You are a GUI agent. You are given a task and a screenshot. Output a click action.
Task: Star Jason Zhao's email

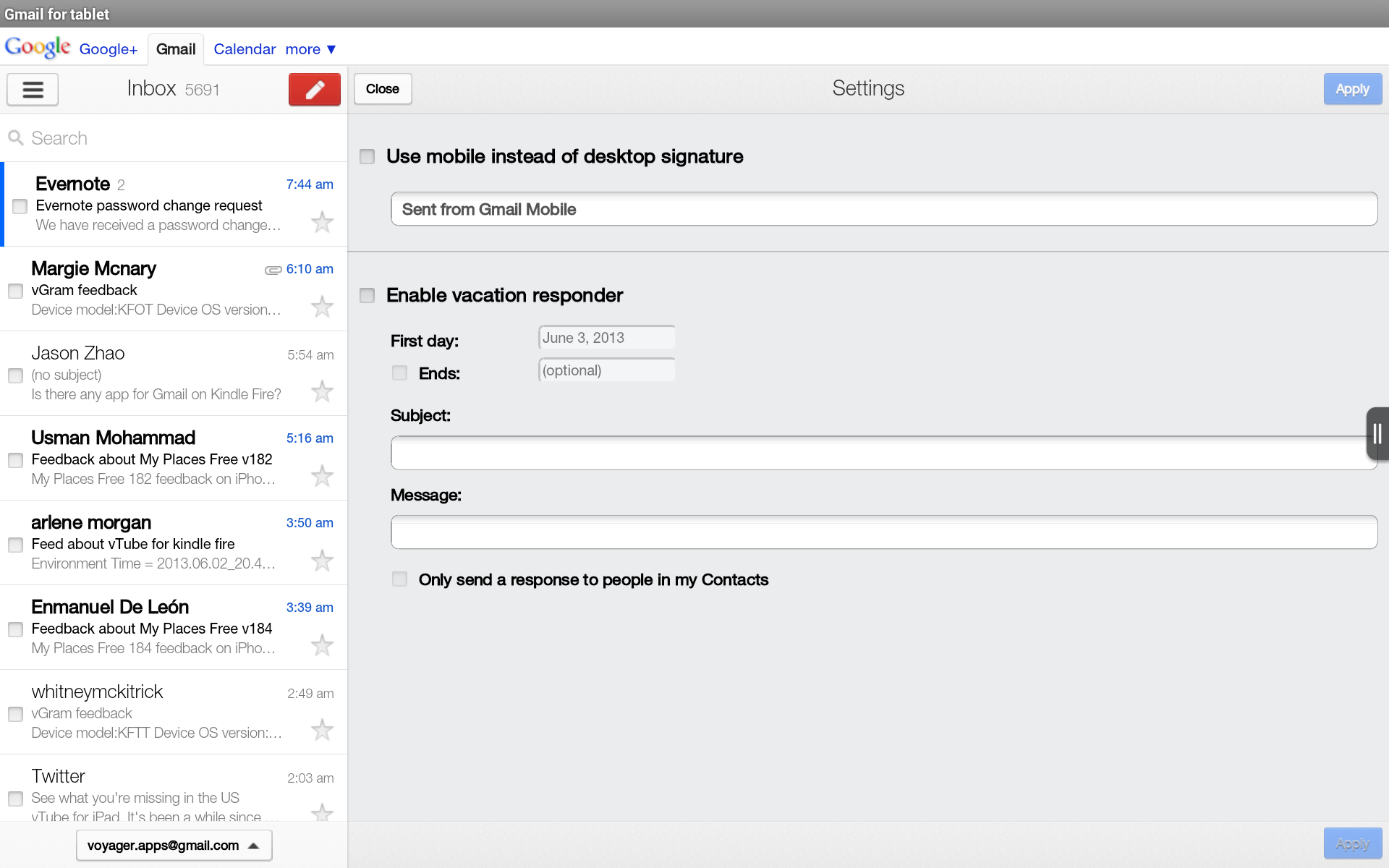(x=322, y=391)
